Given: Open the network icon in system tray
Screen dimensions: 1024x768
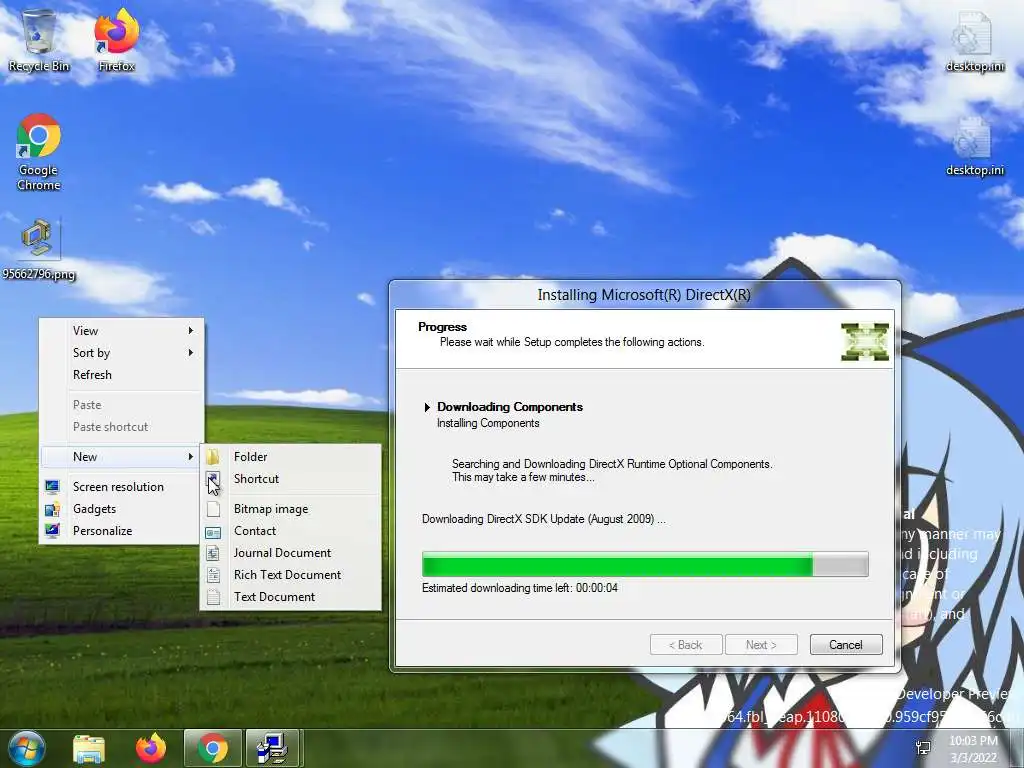Looking at the screenshot, I should pyautogui.click(x=923, y=748).
